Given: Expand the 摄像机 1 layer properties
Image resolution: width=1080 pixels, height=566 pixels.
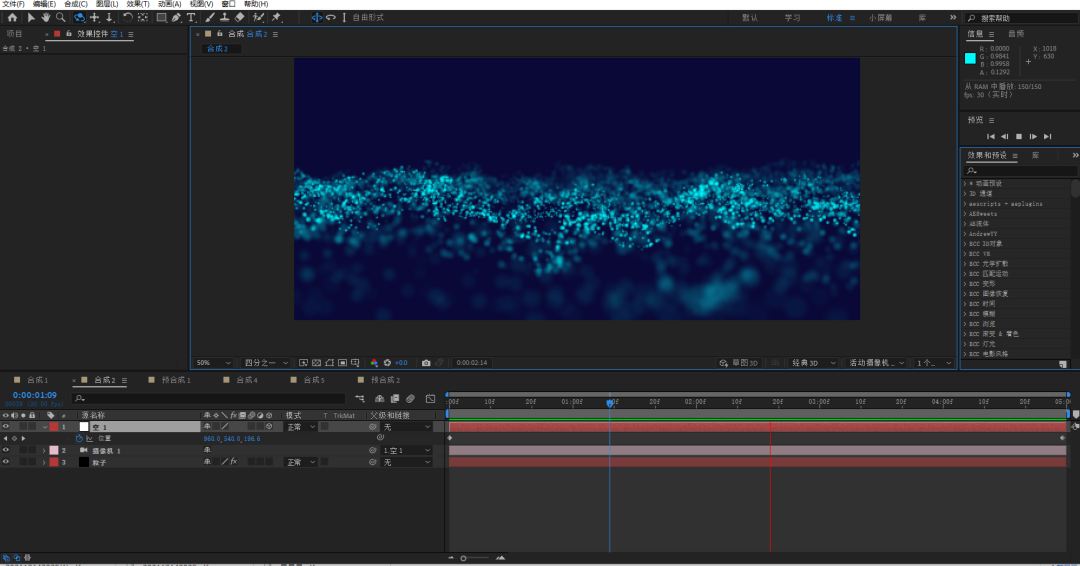Looking at the screenshot, I should pyautogui.click(x=43, y=450).
